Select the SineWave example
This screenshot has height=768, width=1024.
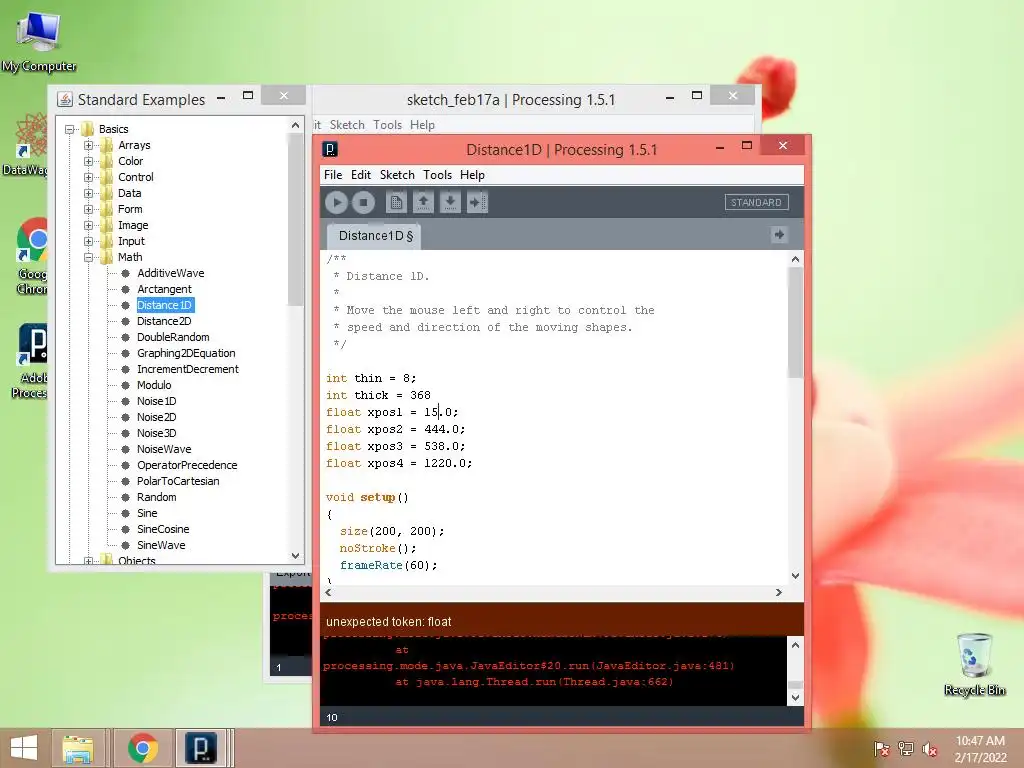pyautogui.click(x=161, y=545)
